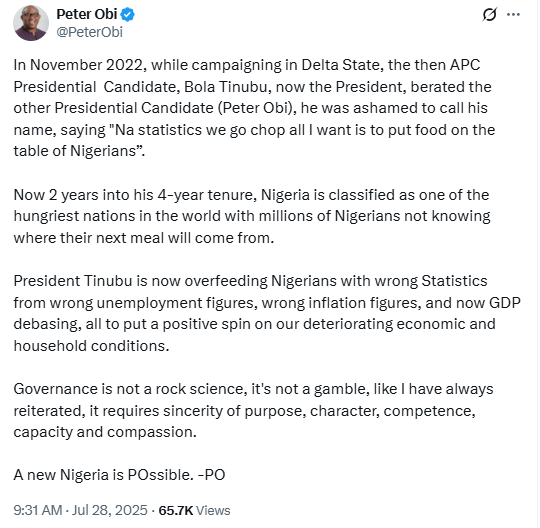
Task: Open Peter Obi's profile picture
Action: 31,23
